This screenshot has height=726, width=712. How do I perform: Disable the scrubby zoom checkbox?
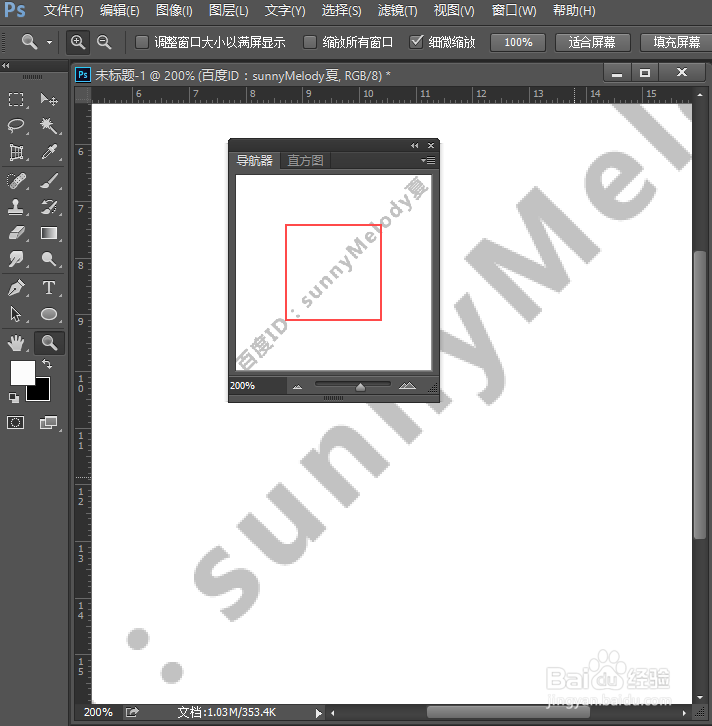416,42
